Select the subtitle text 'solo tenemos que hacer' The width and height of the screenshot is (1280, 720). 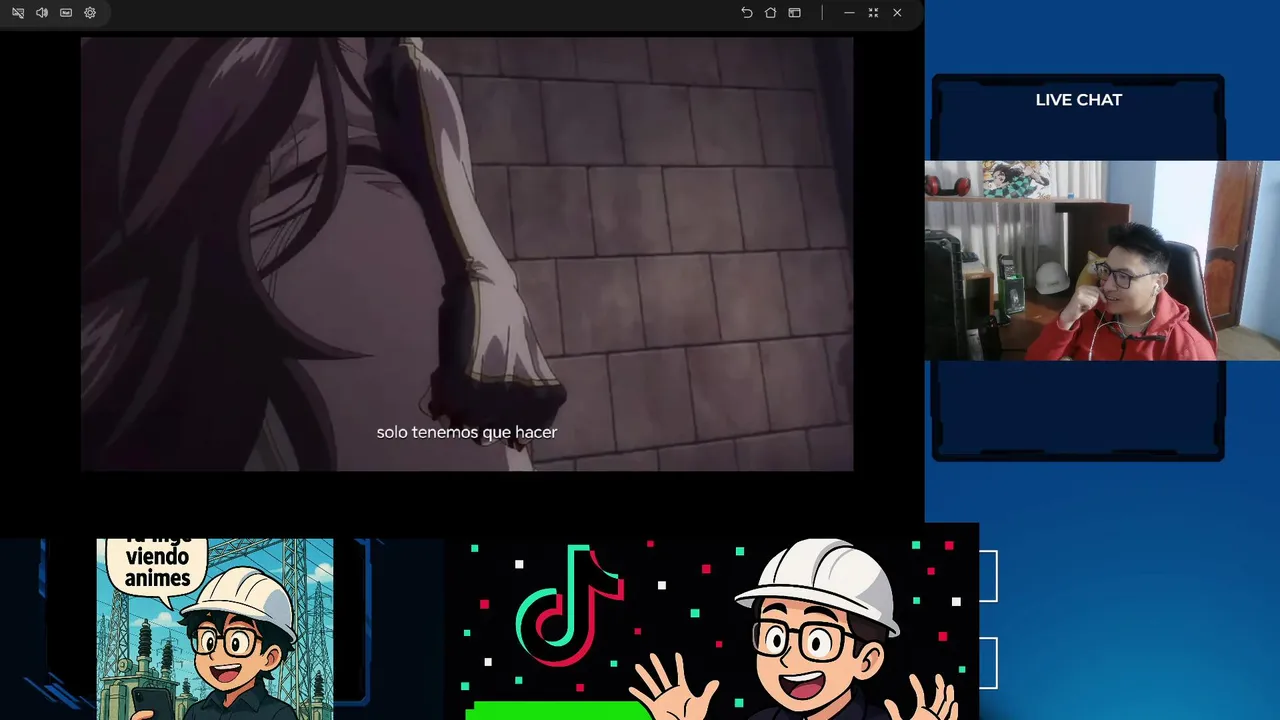click(467, 432)
